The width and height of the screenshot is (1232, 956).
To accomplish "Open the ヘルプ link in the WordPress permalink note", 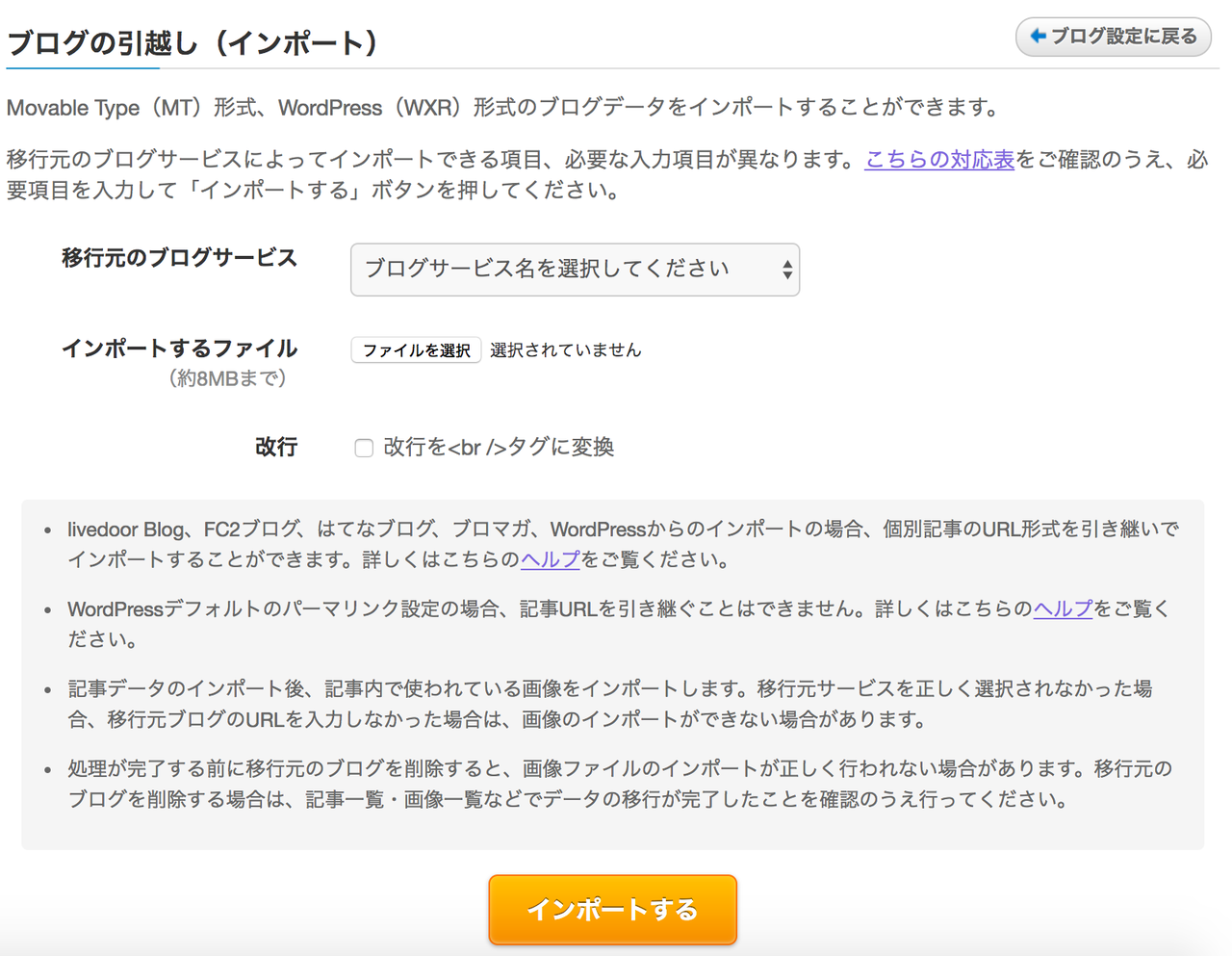I will point(1063,608).
